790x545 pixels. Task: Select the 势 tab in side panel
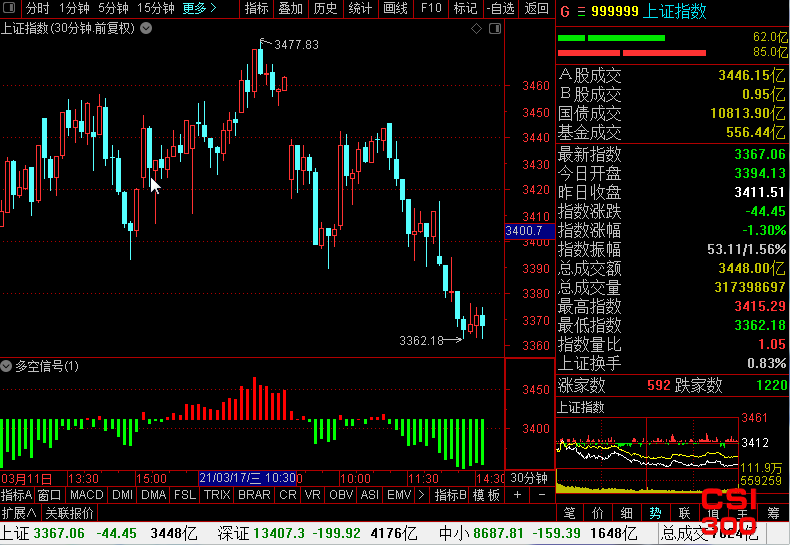click(x=655, y=513)
